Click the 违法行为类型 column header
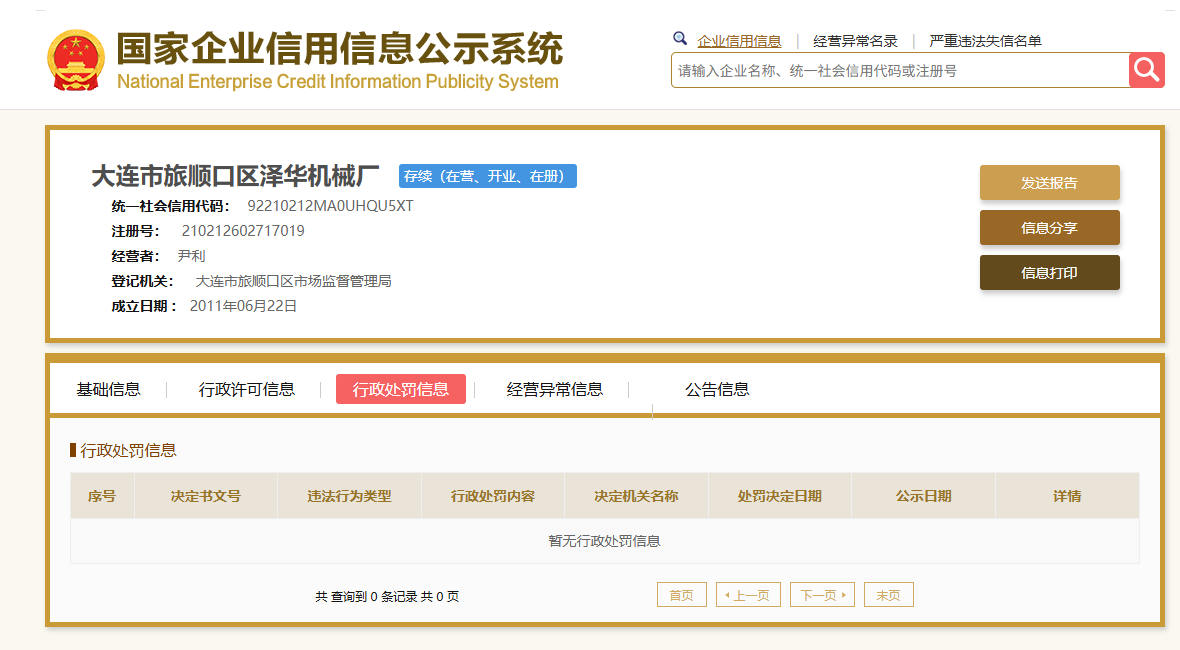This screenshot has width=1180, height=650. tap(349, 496)
